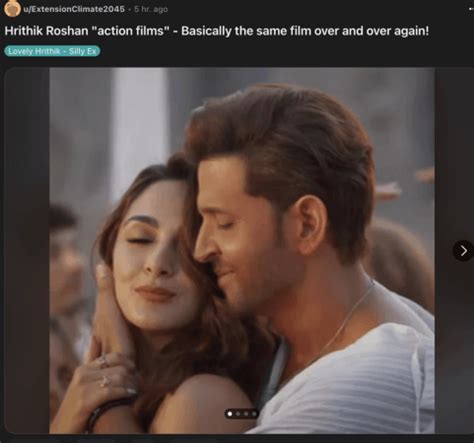Viewport: 474px width, 443px height.
Task: Open the post title 'Hrithik Roshan "action films"'
Action: coord(217,31)
